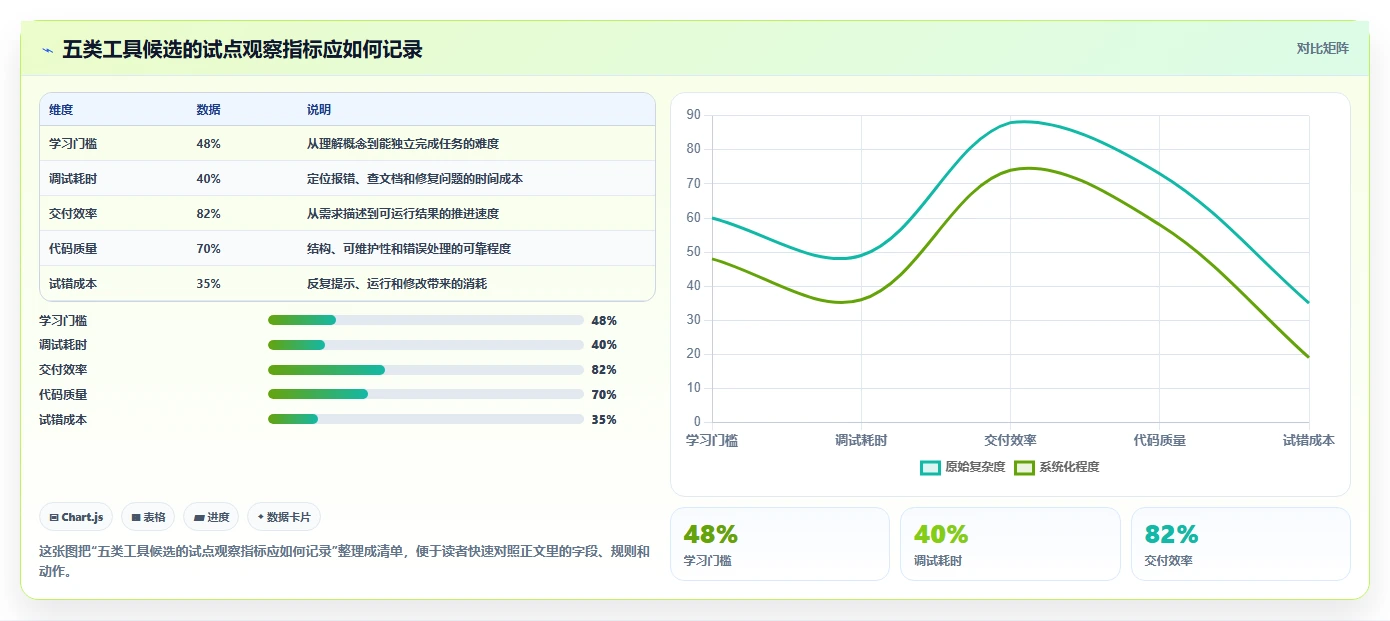
Task: Click the 说明 column header
Action: (x=319, y=110)
